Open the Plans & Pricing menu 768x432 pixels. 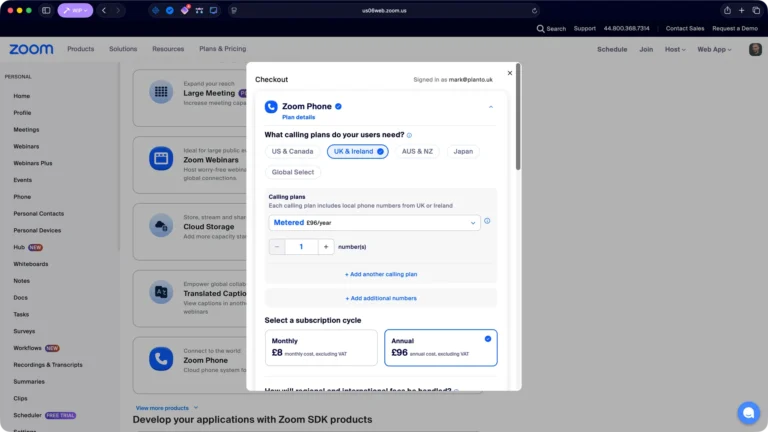click(x=222, y=49)
